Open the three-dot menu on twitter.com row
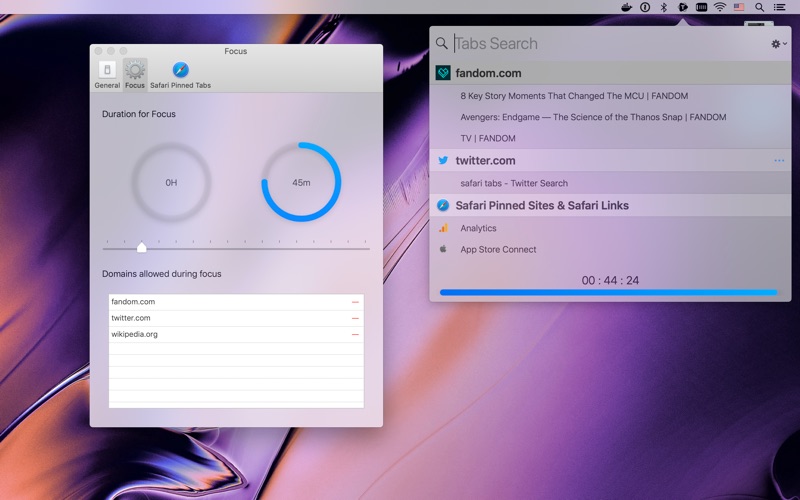Viewport: 800px width, 500px height. (x=779, y=161)
